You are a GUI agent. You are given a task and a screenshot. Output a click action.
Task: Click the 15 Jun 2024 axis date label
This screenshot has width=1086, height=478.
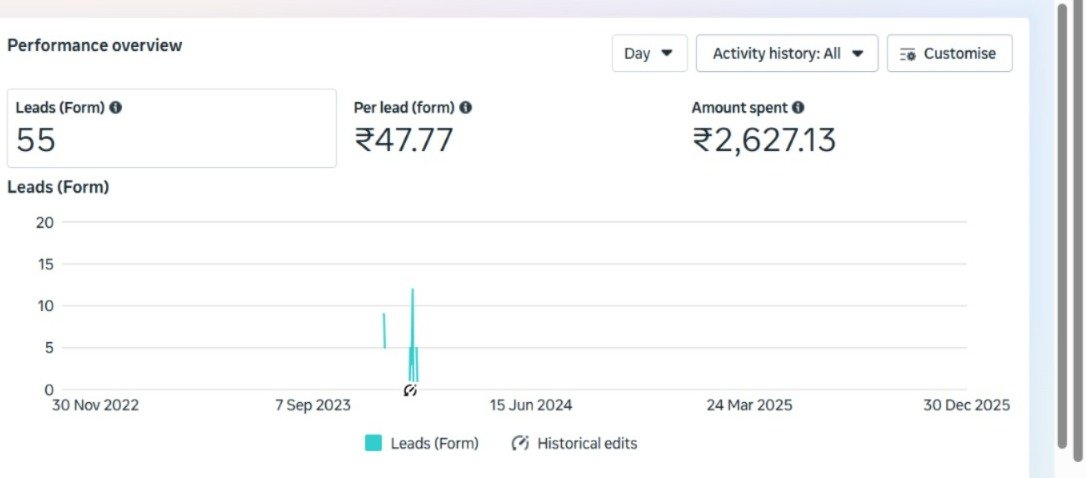coord(530,405)
